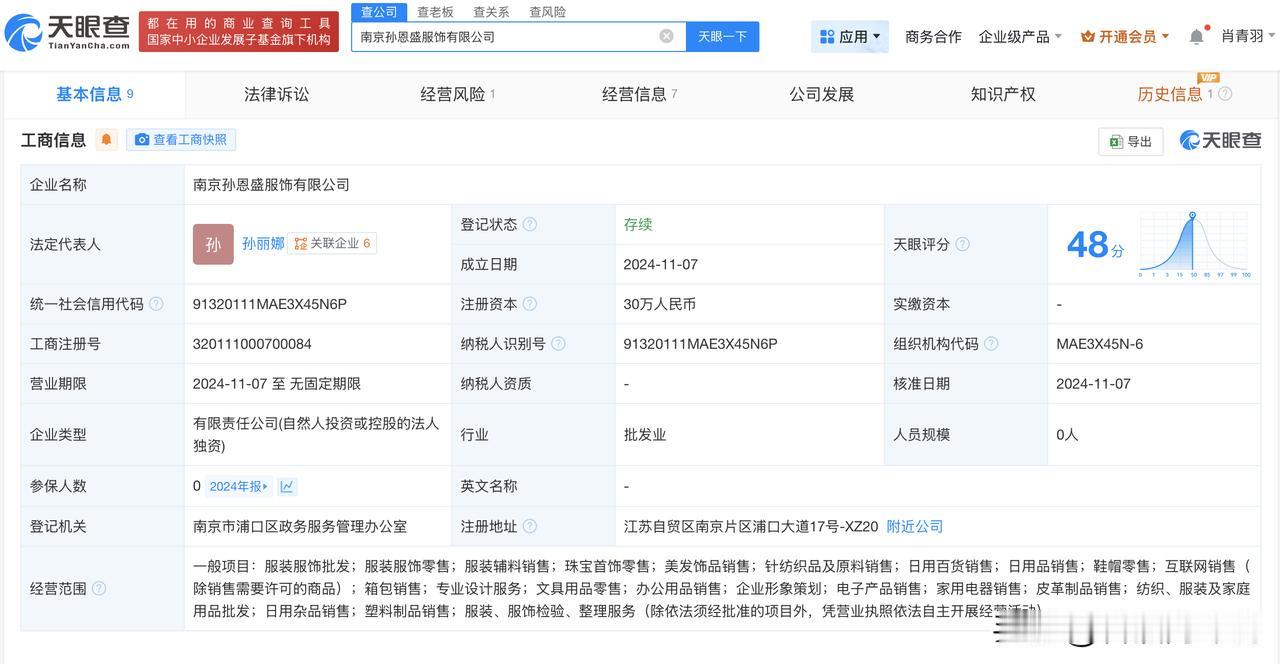Screen dimensions: 1280x664
Task: Click the 天眼一下 search button
Action: tap(722, 37)
